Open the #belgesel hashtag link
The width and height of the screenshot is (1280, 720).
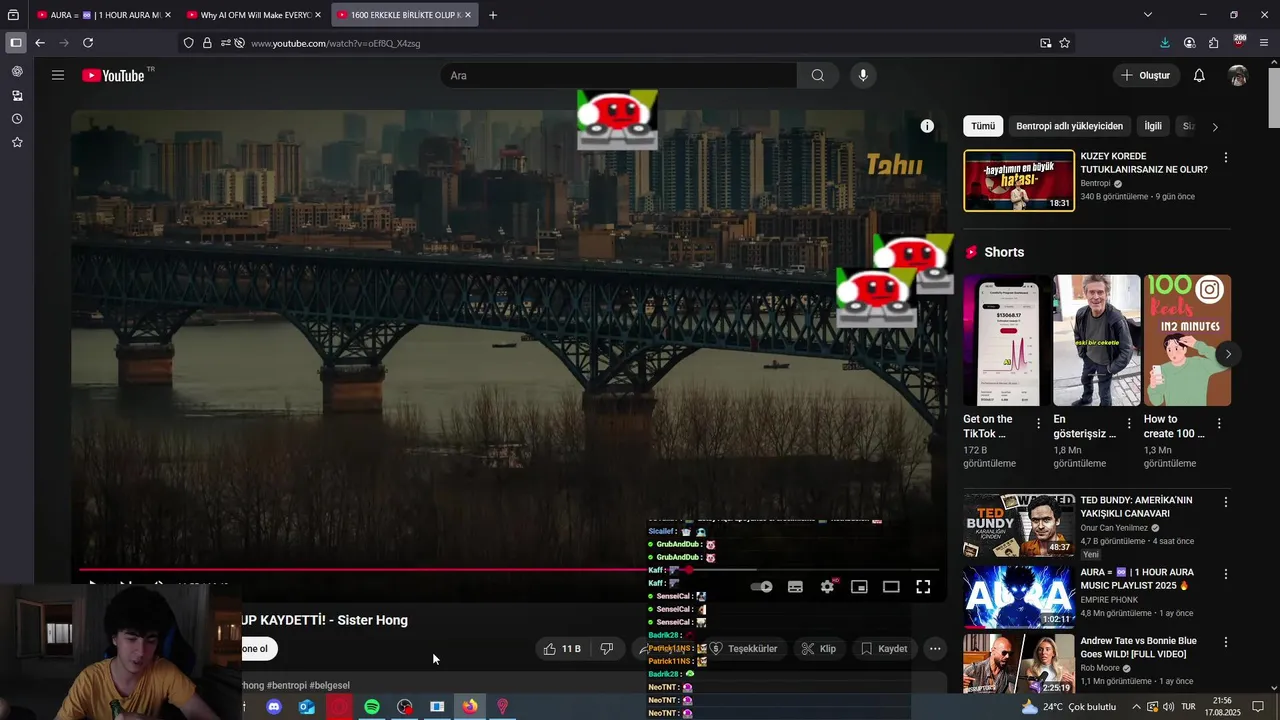[x=330, y=686]
